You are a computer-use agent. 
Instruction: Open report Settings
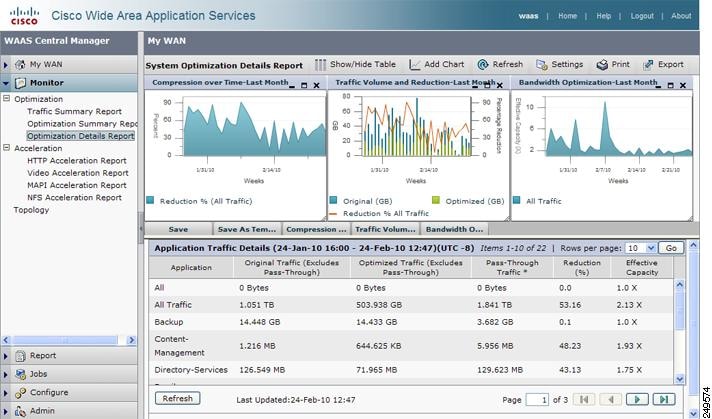point(559,65)
